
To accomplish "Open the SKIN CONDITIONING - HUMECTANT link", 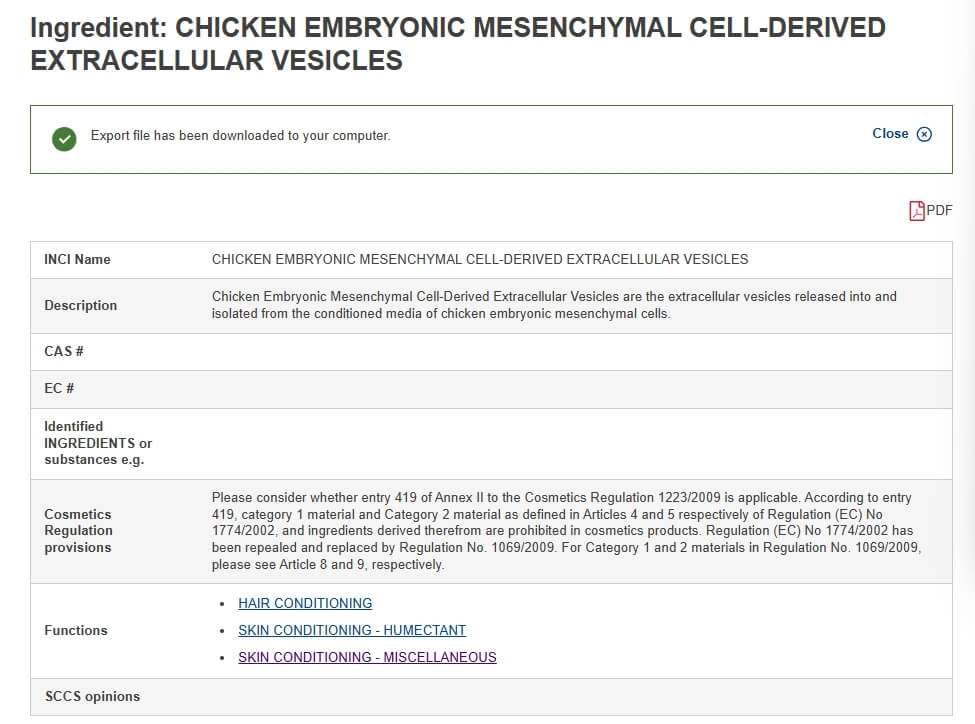I will click(352, 630).
